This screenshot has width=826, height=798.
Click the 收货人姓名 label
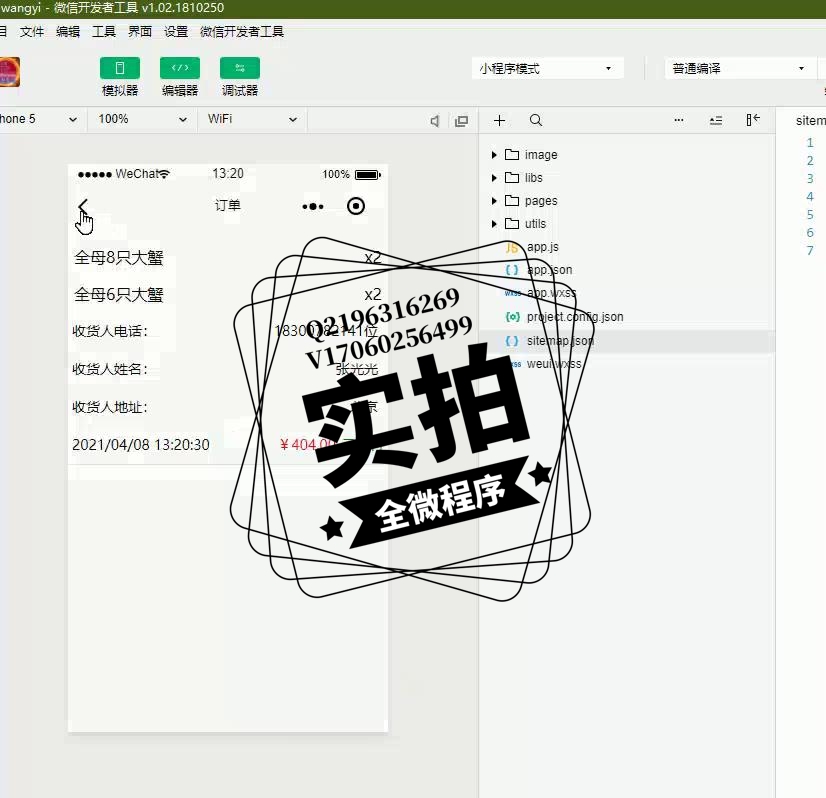coord(110,369)
